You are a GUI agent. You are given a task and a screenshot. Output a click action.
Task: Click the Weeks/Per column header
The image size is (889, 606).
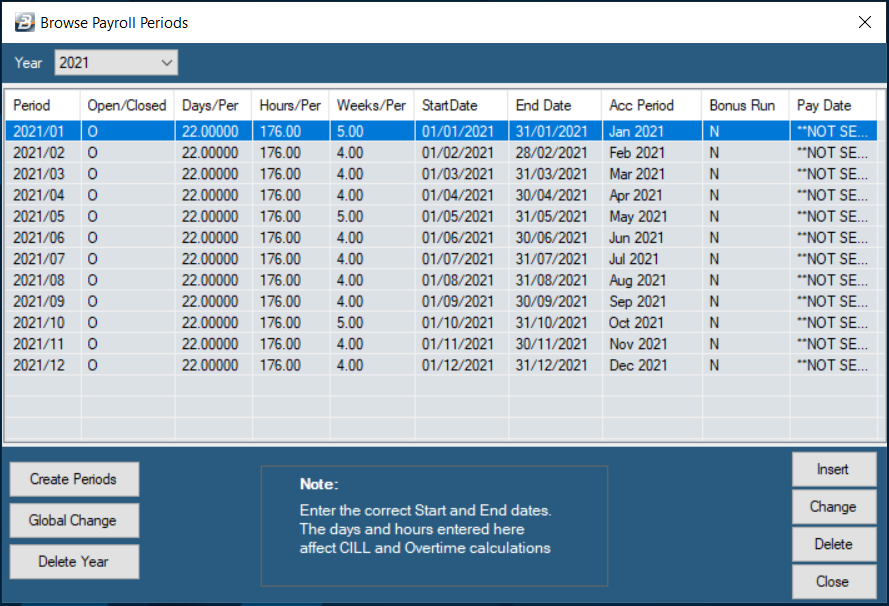point(372,105)
